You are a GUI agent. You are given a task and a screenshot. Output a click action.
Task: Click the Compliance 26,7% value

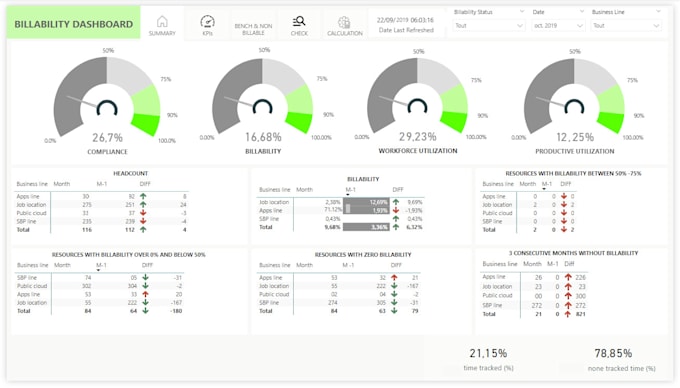click(107, 137)
